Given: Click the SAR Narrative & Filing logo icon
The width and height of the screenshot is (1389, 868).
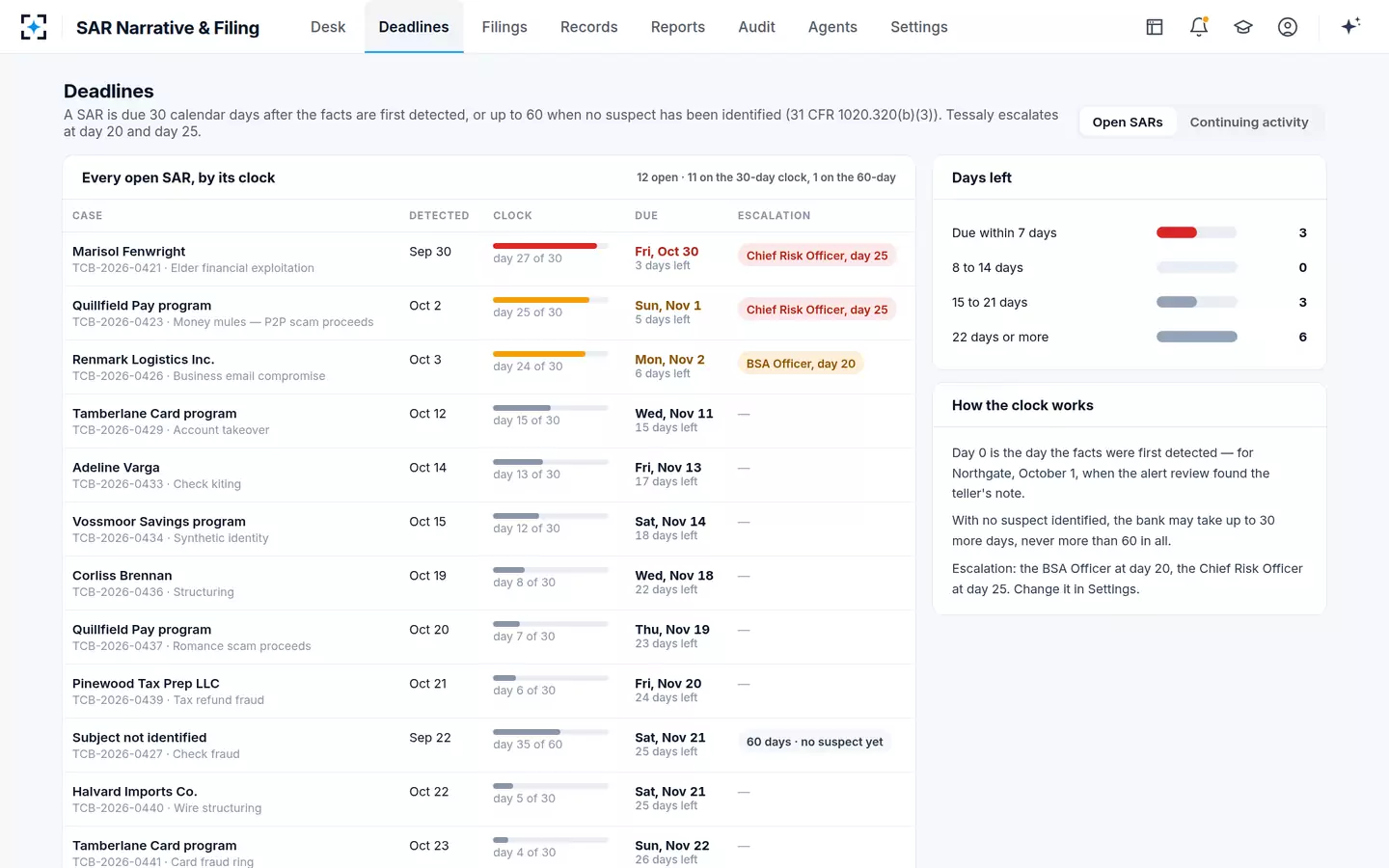Looking at the screenshot, I should click(34, 27).
